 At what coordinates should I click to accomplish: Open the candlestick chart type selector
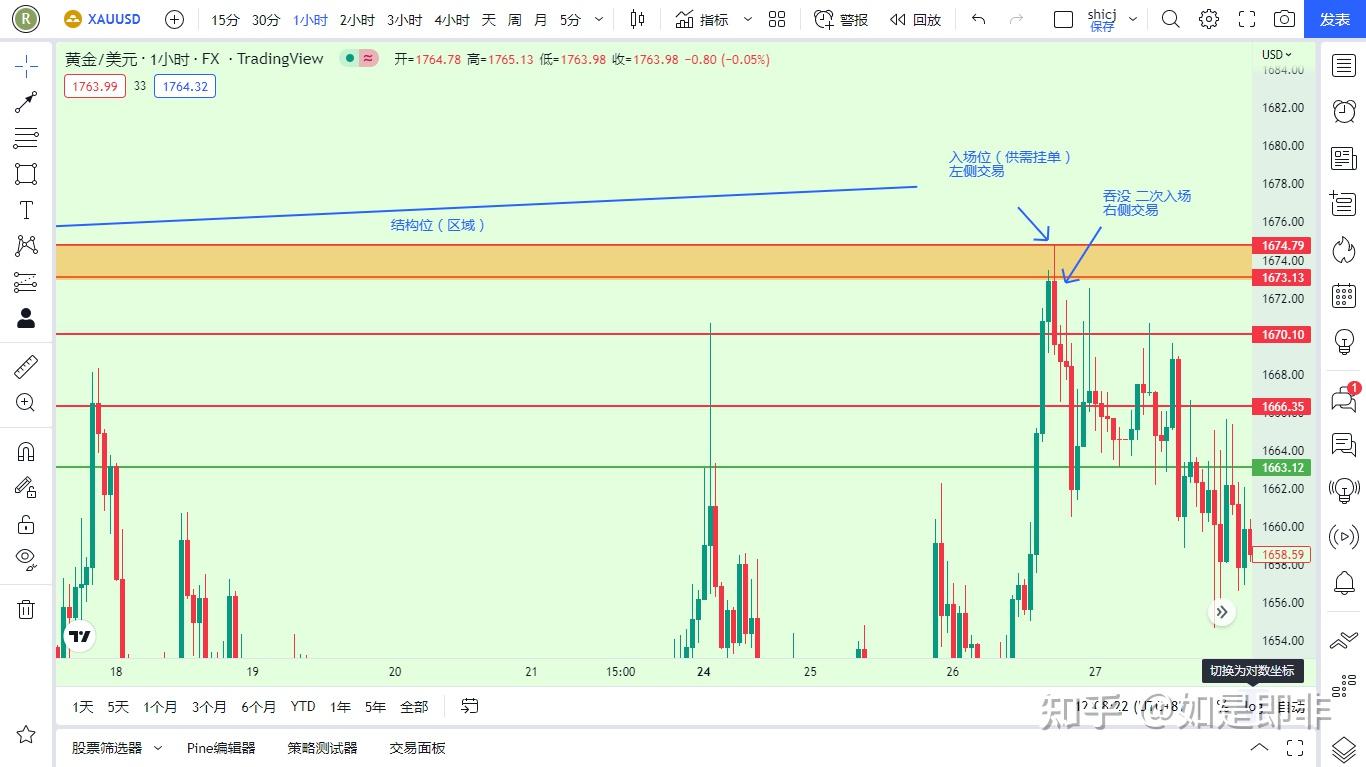[x=638, y=19]
